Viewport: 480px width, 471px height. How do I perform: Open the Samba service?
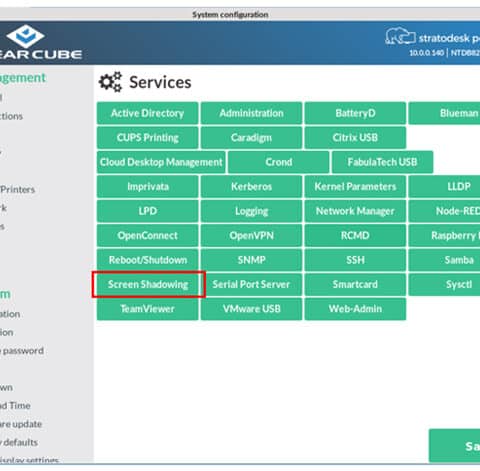(x=445, y=260)
